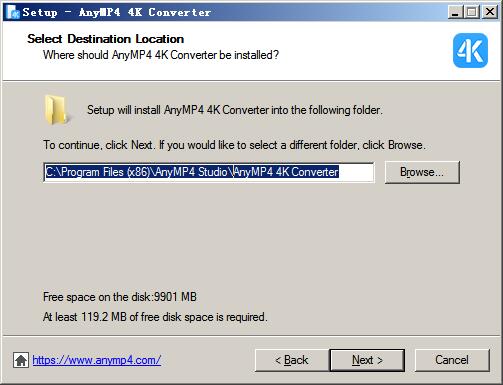Click the Select Destination Location heading
The width and height of the screenshot is (503, 385).
106,39
